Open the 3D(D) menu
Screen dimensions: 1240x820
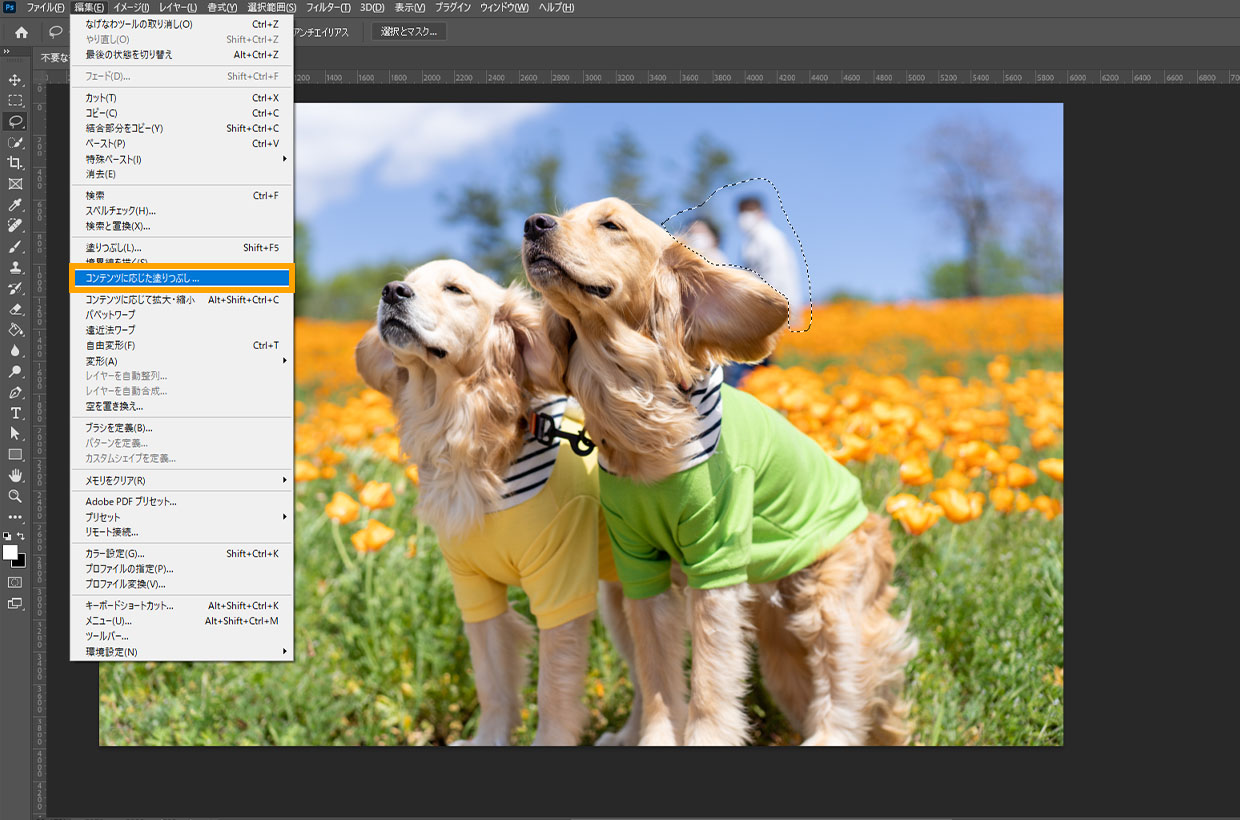click(372, 7)
